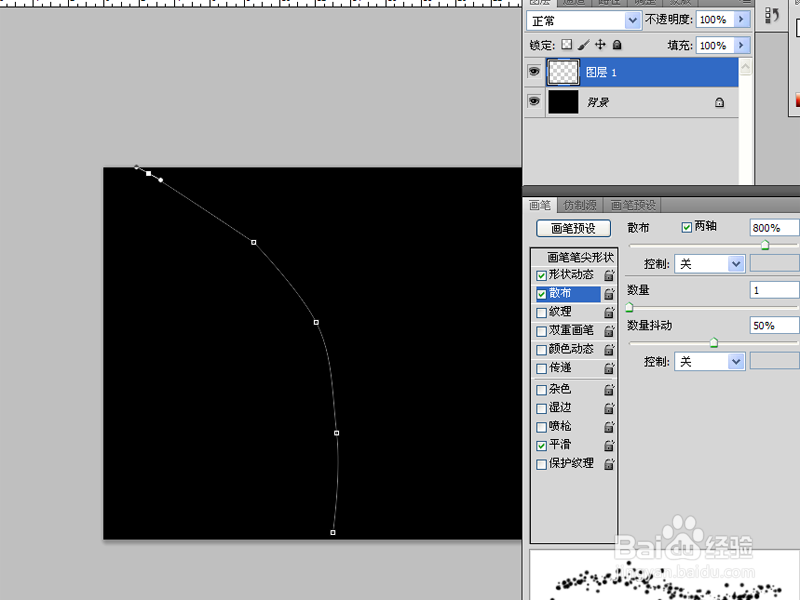Screen dimensions: 800x600
Task: Open the 正常 blend mode dropdown
Action: 584,20
